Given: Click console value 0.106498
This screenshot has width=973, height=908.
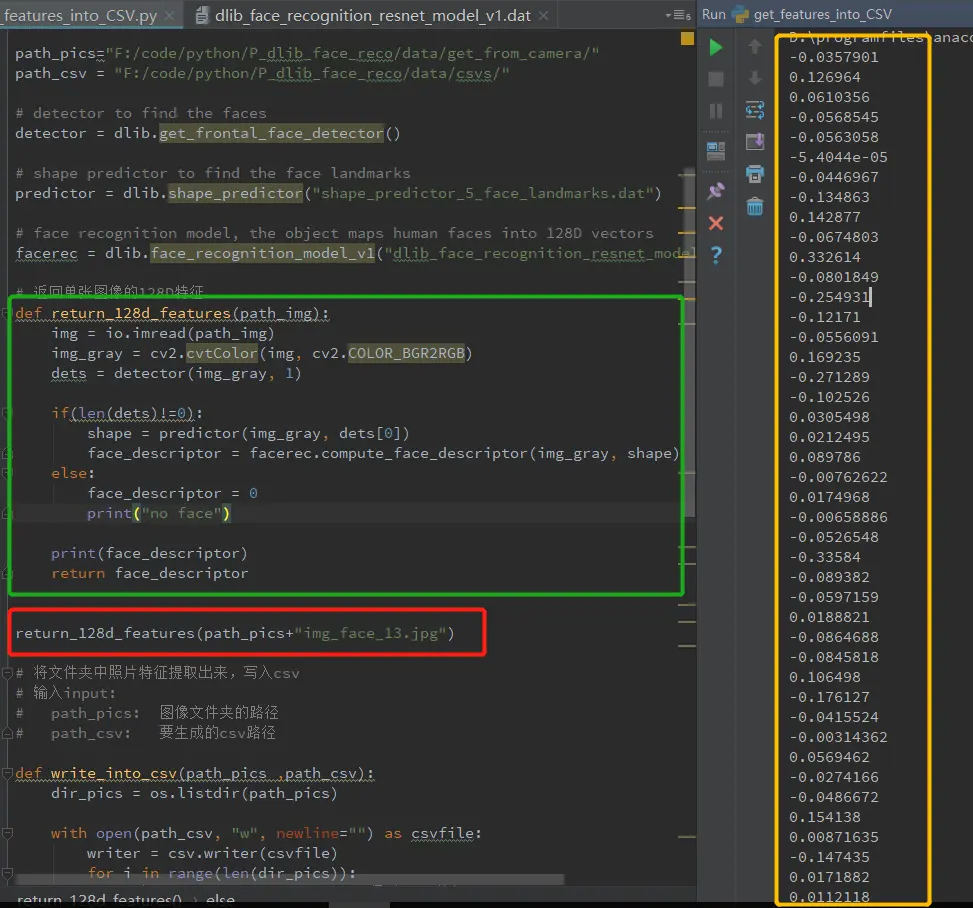Looking at the screenshot, I should click(x=825, y=677).
